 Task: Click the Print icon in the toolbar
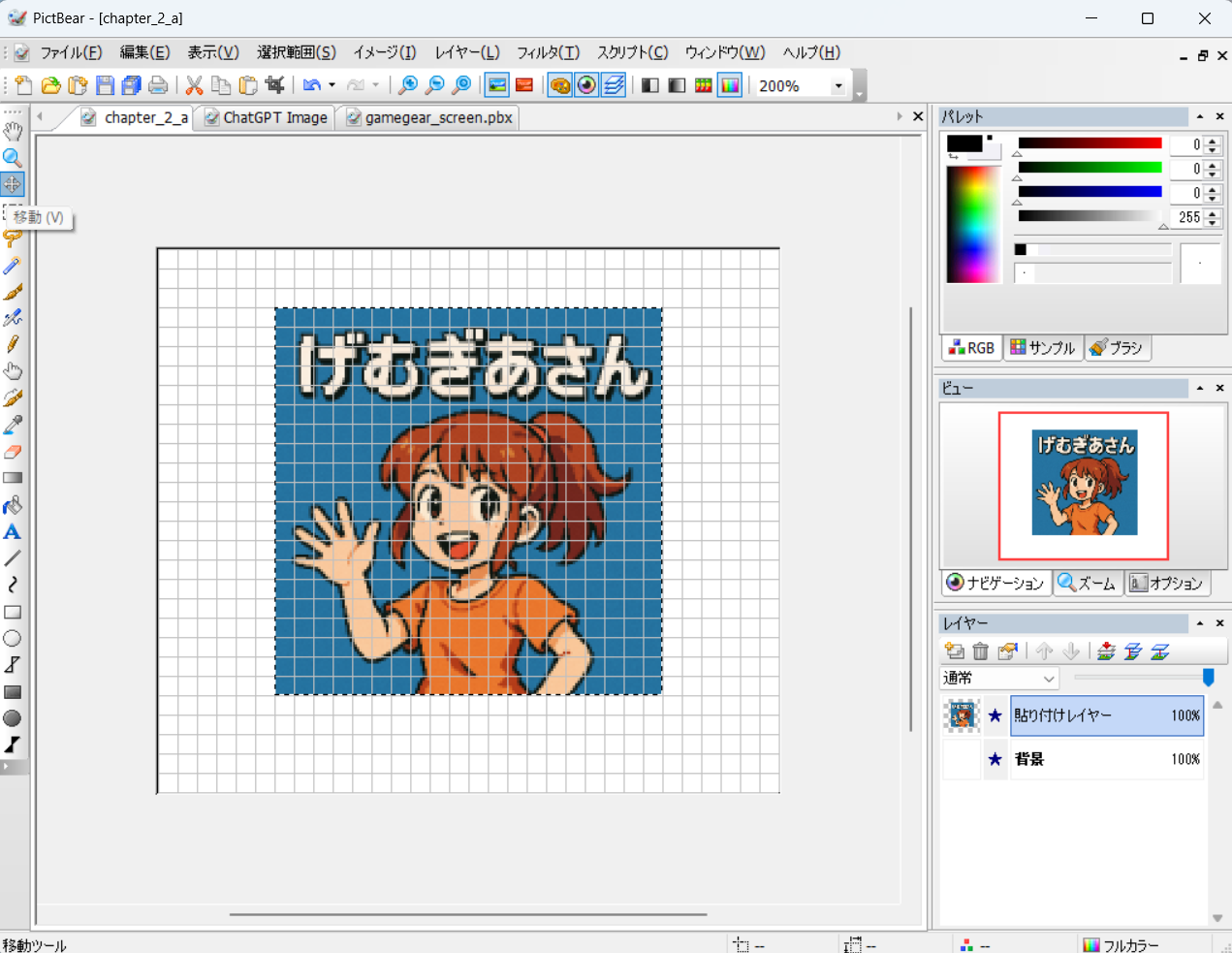coord(158,85)
